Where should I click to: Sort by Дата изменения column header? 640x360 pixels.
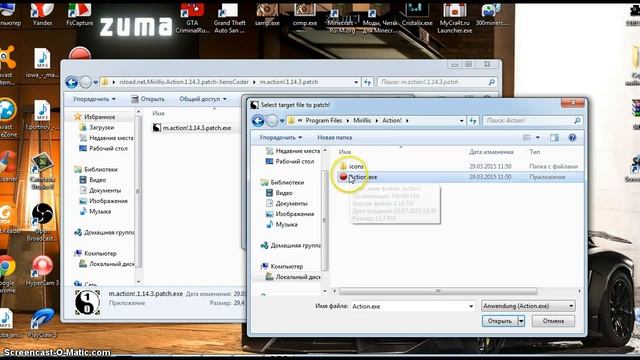click(x=491, y=152)
